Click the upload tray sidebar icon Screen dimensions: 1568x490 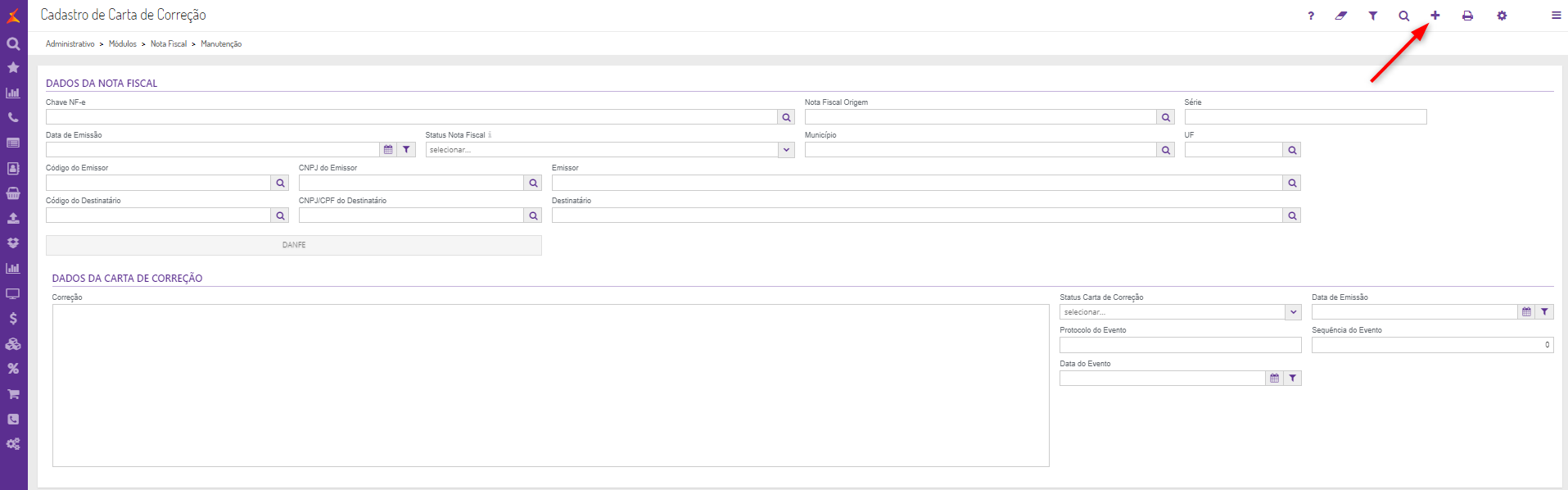pyautogui.click(x=13, y=219)
